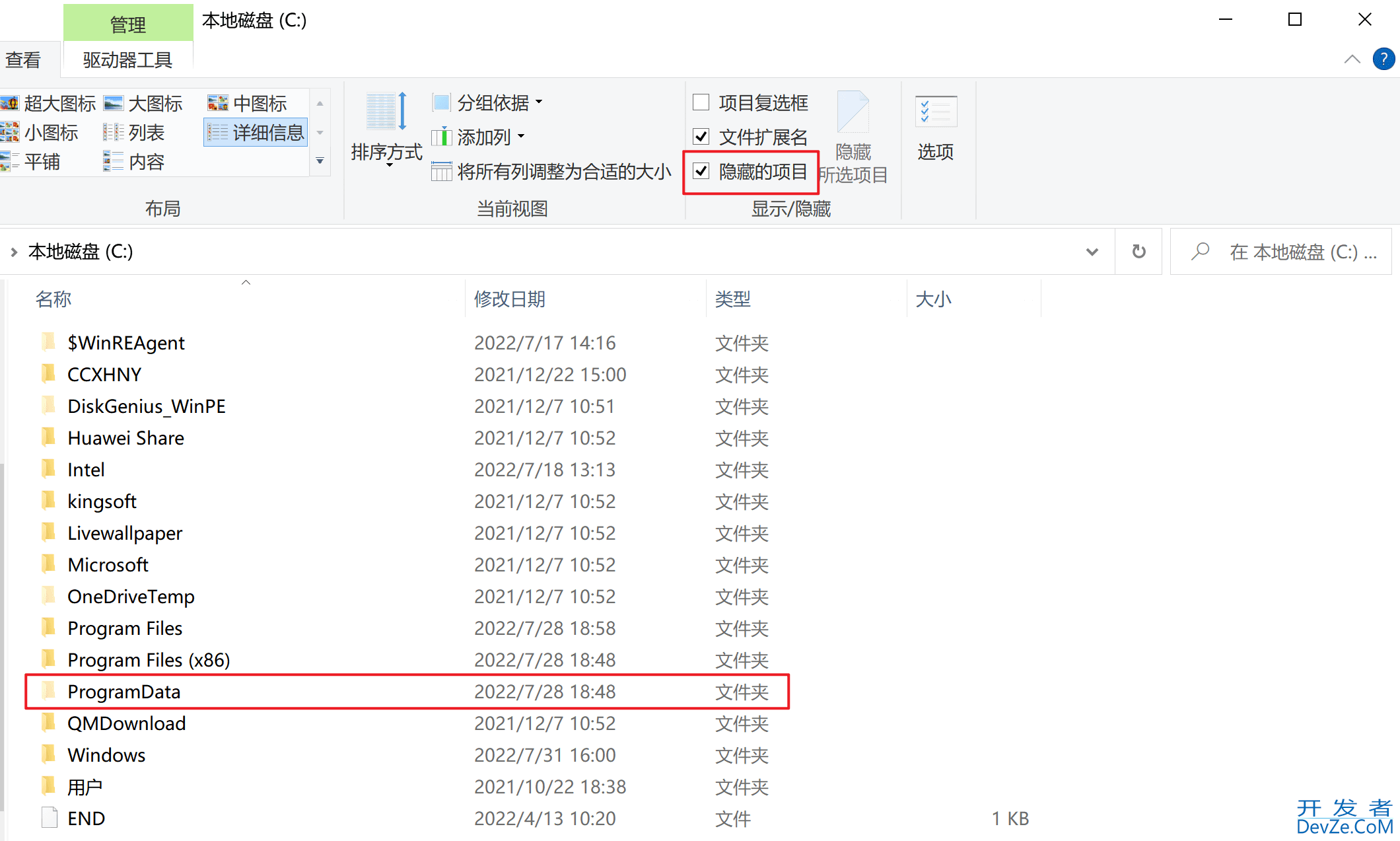Refresh the current folder

1138,252
